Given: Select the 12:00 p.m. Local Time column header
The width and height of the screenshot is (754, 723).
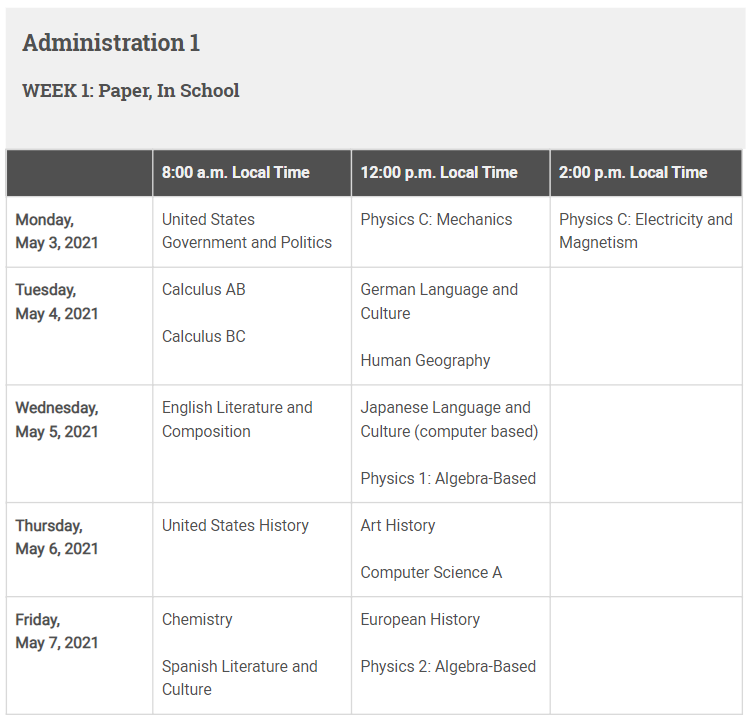Looking at the screenshot, I should click(439, 173).
